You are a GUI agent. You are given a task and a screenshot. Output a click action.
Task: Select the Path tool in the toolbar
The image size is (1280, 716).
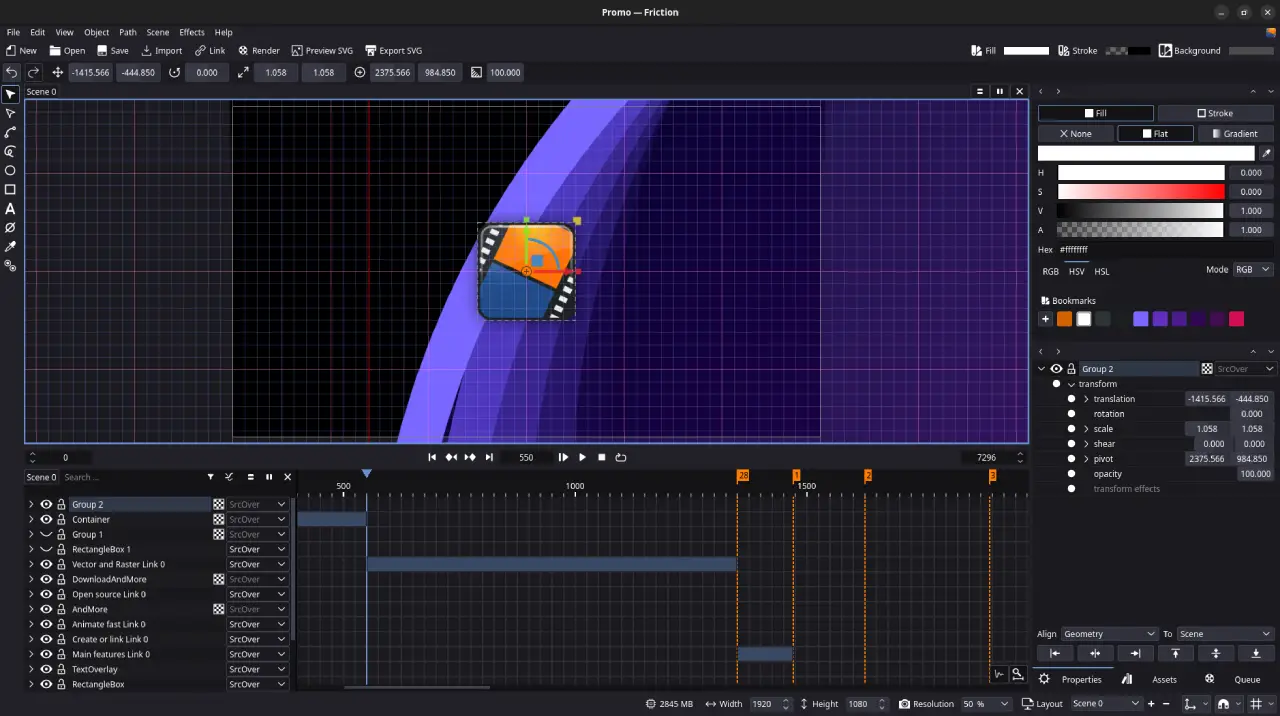point(10,132)
